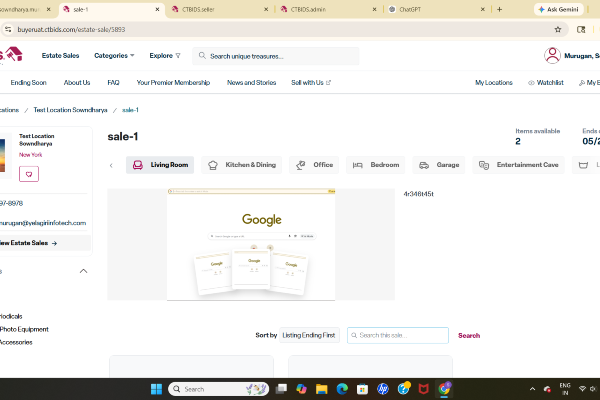
Task: Bookmark this page with the star icon
Action: coord(558,29)
